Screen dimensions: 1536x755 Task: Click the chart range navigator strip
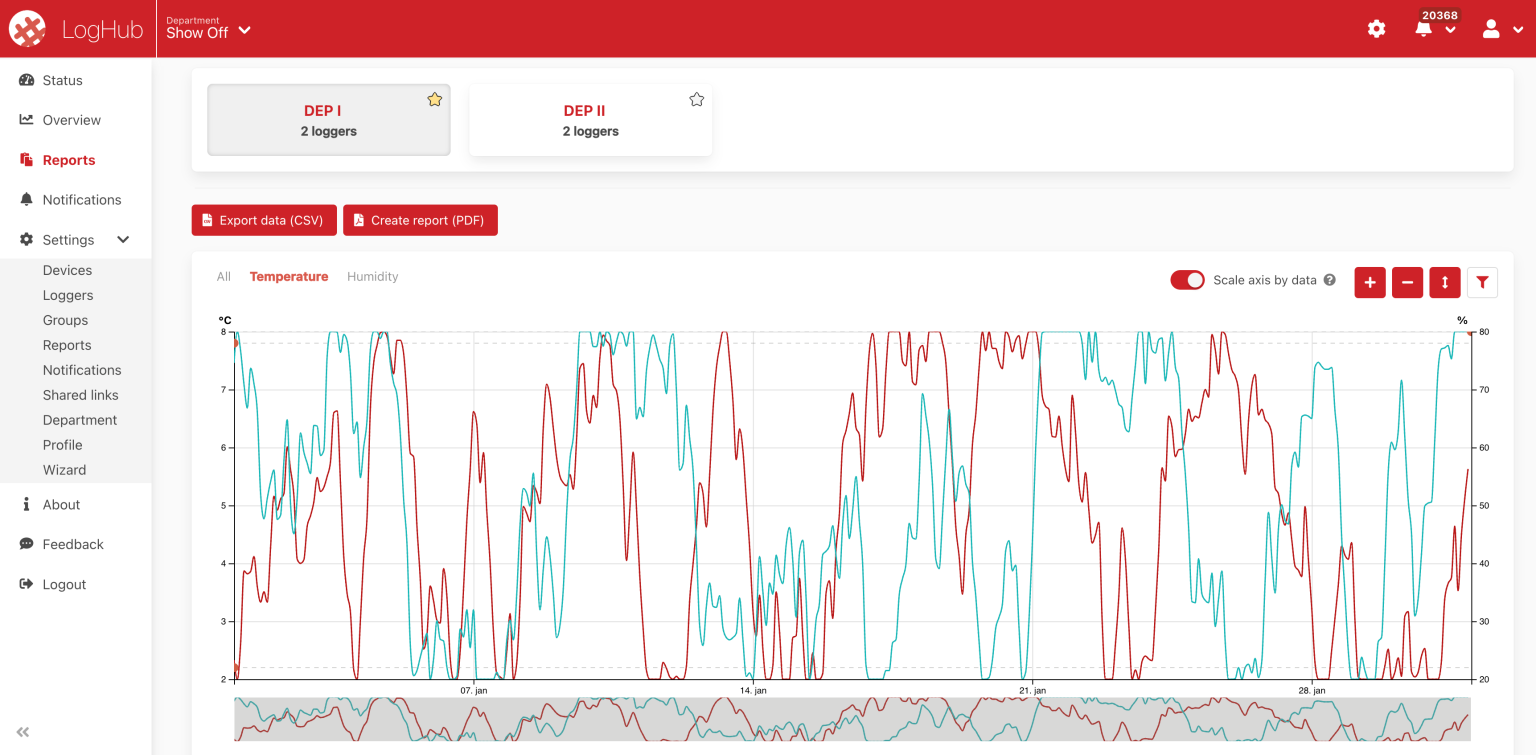click(x=852, y=719)
